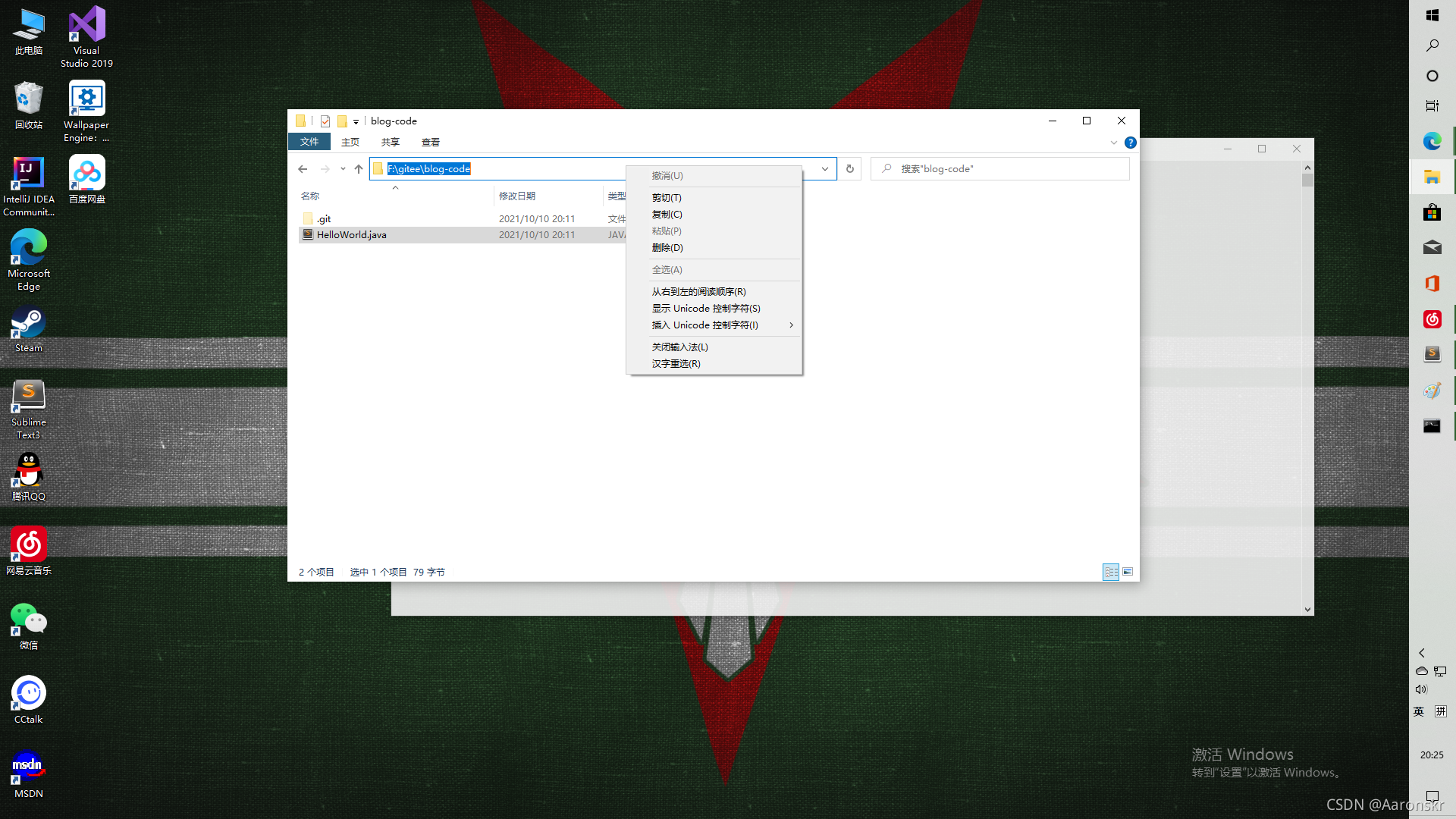The image size is (1456, 819).
Task: Open Microsoft Store taskbar icon
Action: 1432,212
